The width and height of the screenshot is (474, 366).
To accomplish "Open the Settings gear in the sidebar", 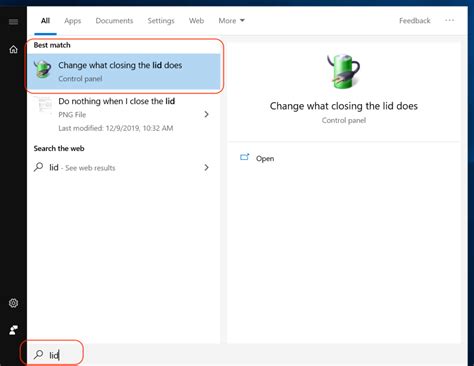I will 13,303.
